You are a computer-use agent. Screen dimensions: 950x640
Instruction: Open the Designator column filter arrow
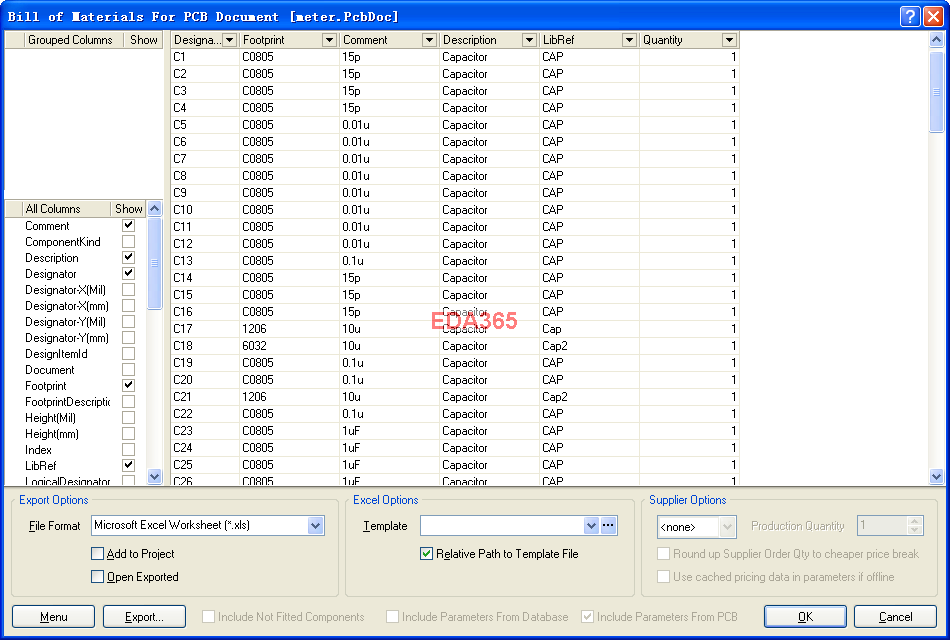click(x=229, y=40)
